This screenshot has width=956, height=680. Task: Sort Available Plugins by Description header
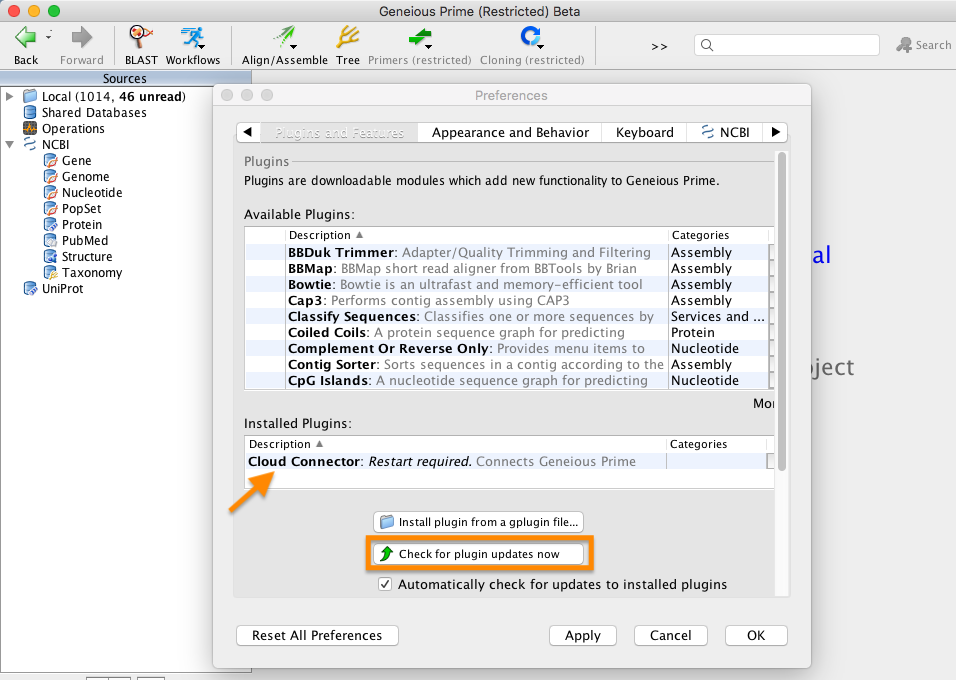(x=476, y=235)
